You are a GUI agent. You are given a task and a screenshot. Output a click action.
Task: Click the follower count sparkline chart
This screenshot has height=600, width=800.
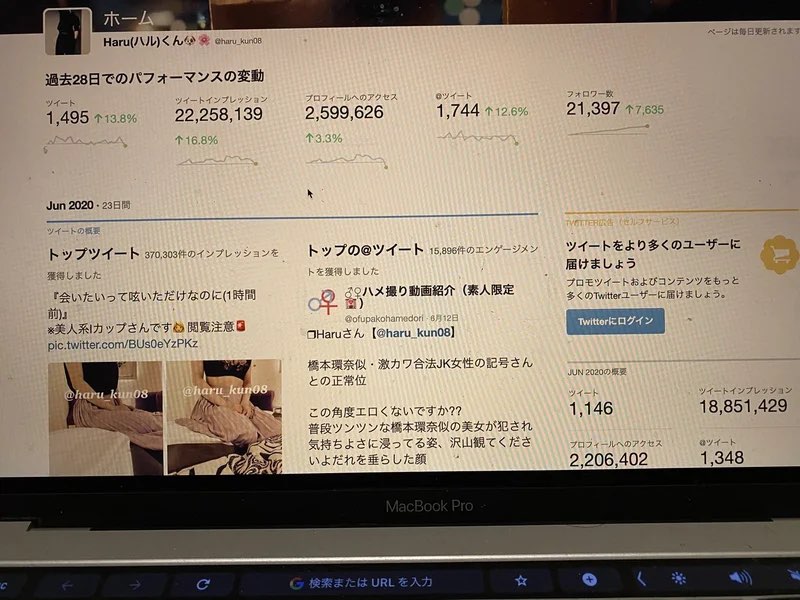[x=608, y=131]
